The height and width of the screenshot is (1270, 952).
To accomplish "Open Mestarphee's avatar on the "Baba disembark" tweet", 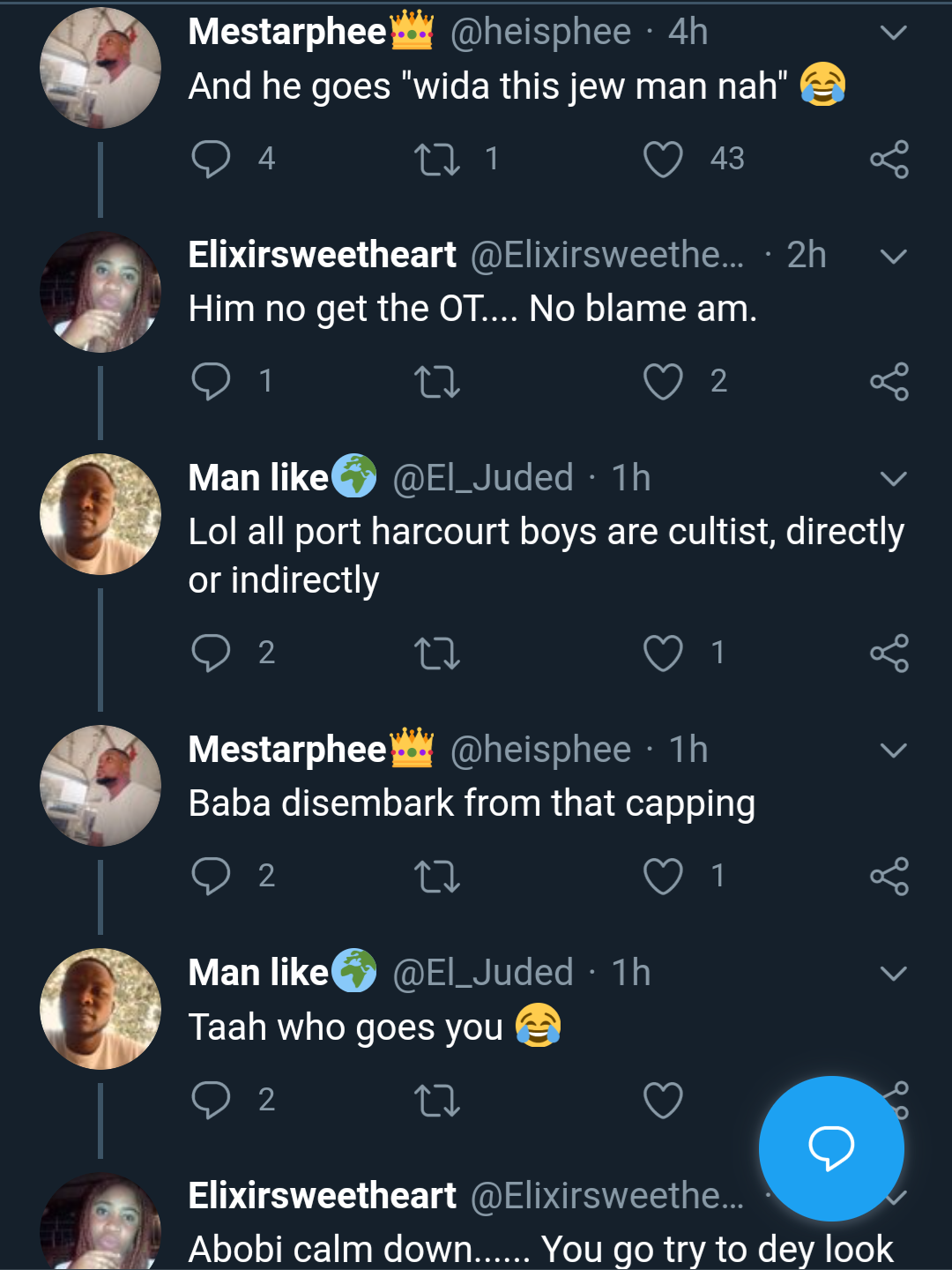I will pyautogui.click(x=100, y=786).
